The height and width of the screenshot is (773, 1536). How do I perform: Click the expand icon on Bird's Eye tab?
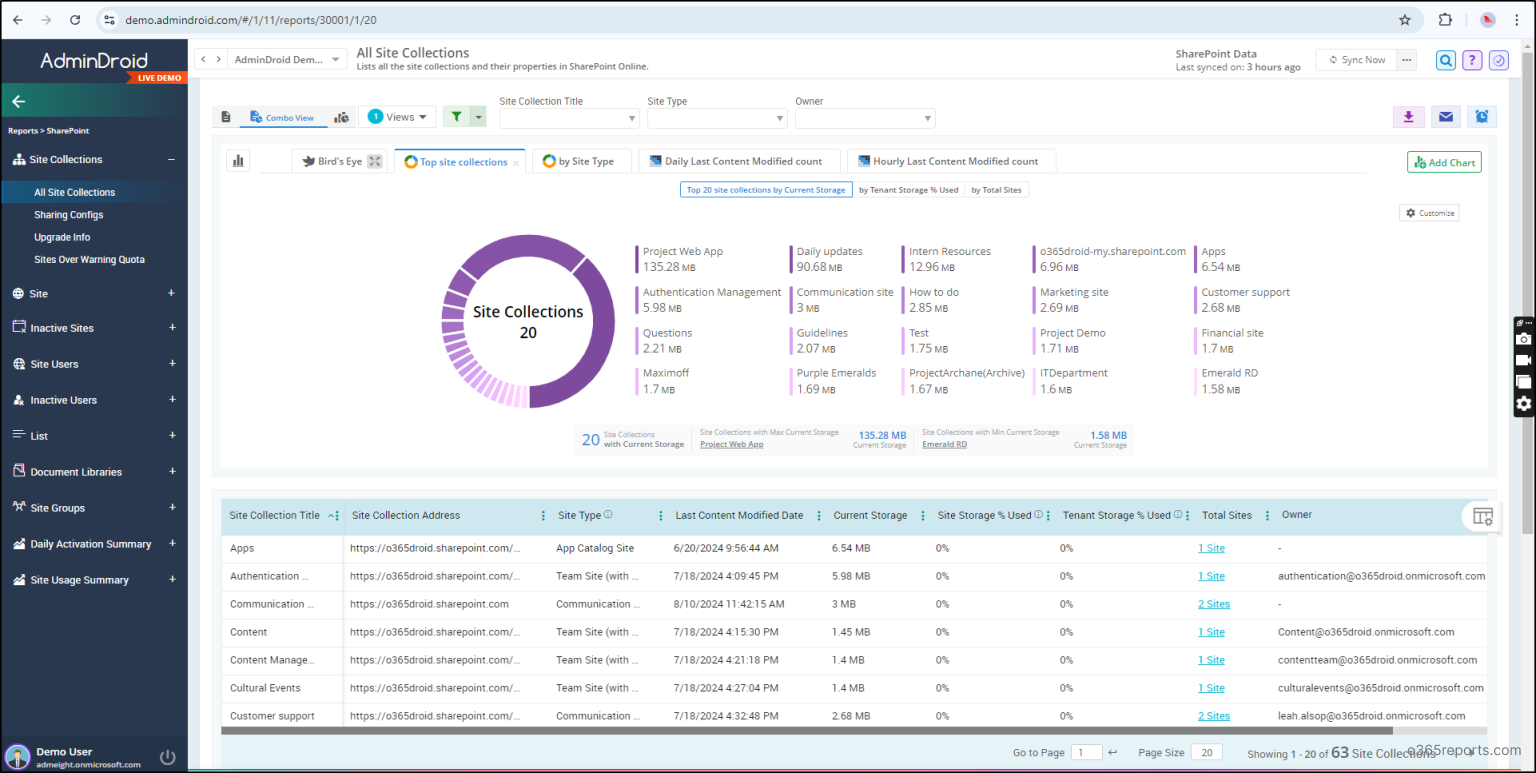click(x=375, y=161)
